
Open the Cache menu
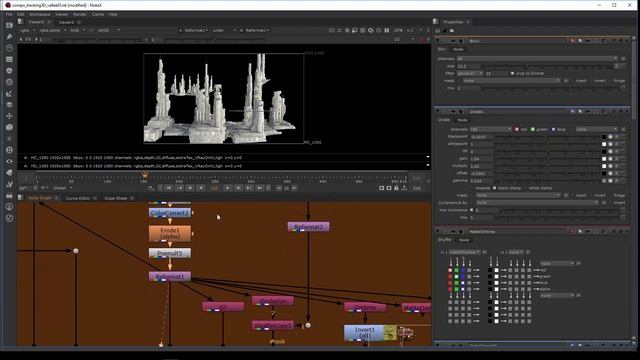(98, 14)
